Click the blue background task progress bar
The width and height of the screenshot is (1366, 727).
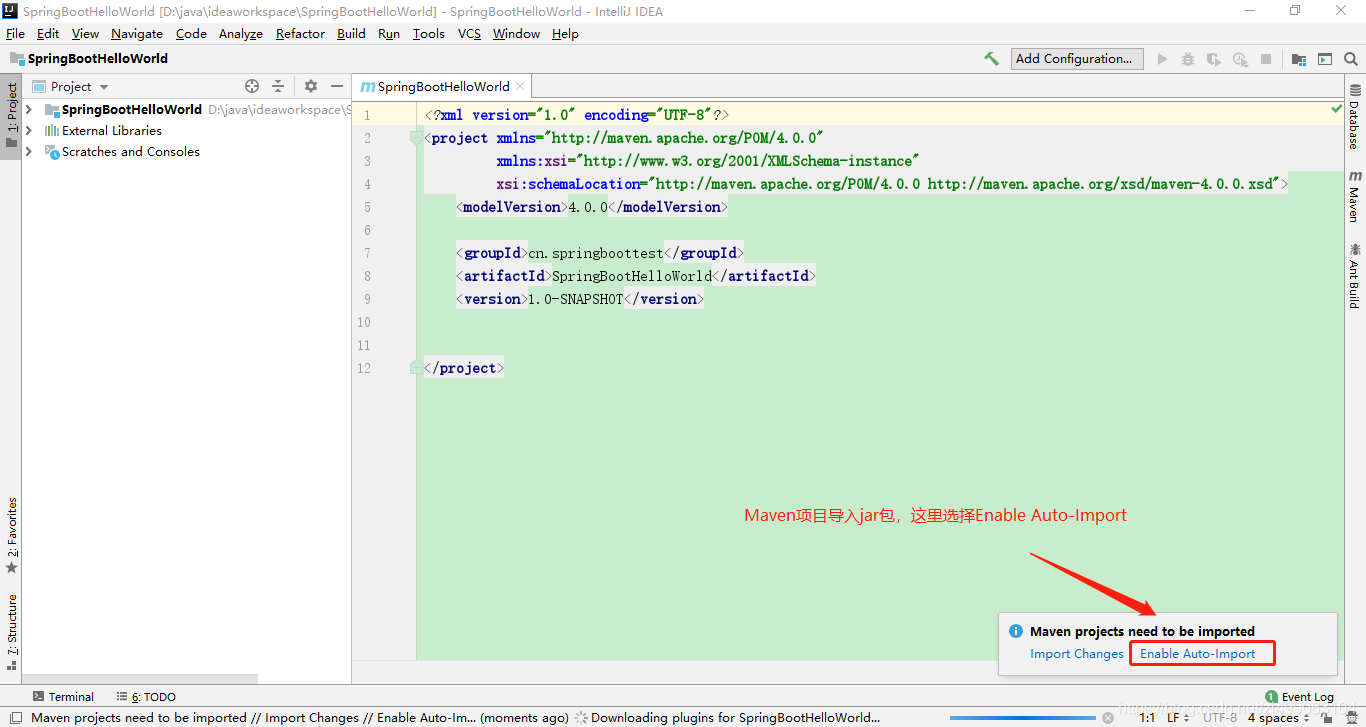[x=1021, y=718]
